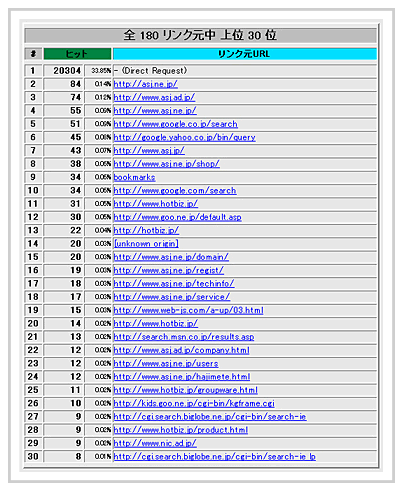Click the hit count 30 in row 12
The image size is (403, 491).
coord(76,217)
